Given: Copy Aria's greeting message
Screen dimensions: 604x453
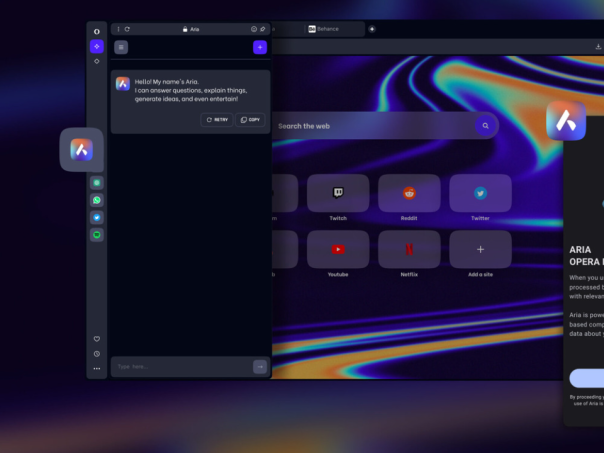Looking at the screenshot, I should [250, 119].
